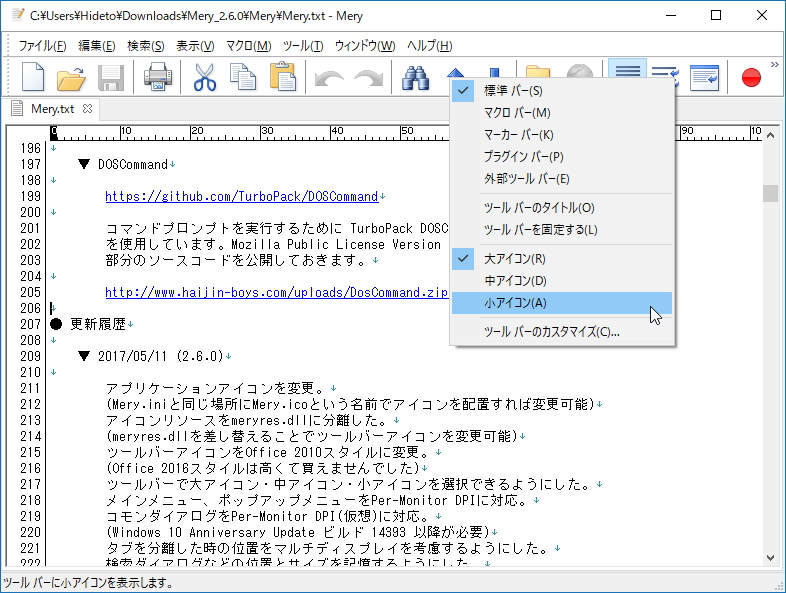Click the line 部分のソースコードを公開しておきます。
Viewport: 786px width, 593px height.
click(x=238, y=260)
